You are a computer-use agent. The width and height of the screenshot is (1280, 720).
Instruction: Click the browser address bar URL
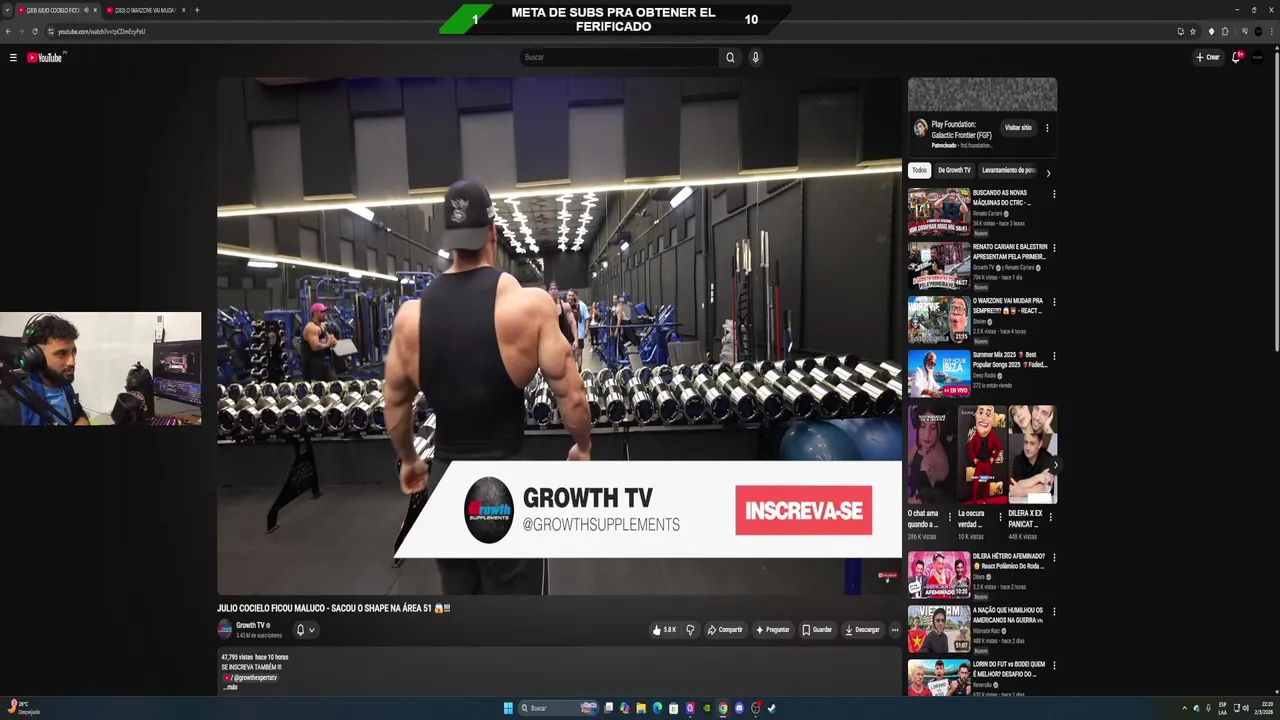click(x=101, y=31)
